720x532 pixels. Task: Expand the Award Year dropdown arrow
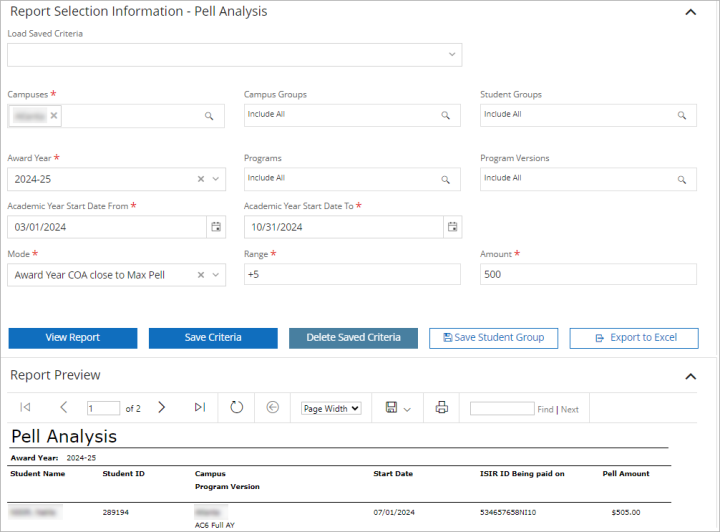pos(216,179)
